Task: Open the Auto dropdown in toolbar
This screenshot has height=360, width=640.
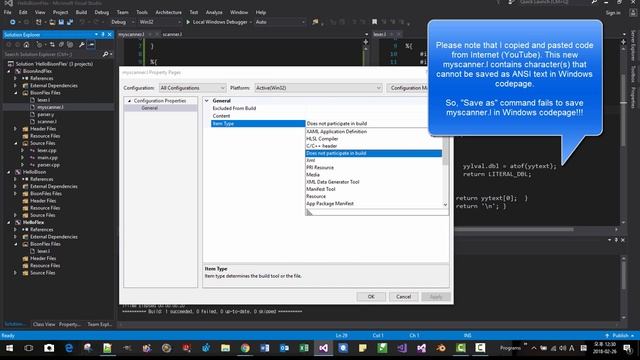Action: coord(280,22)
